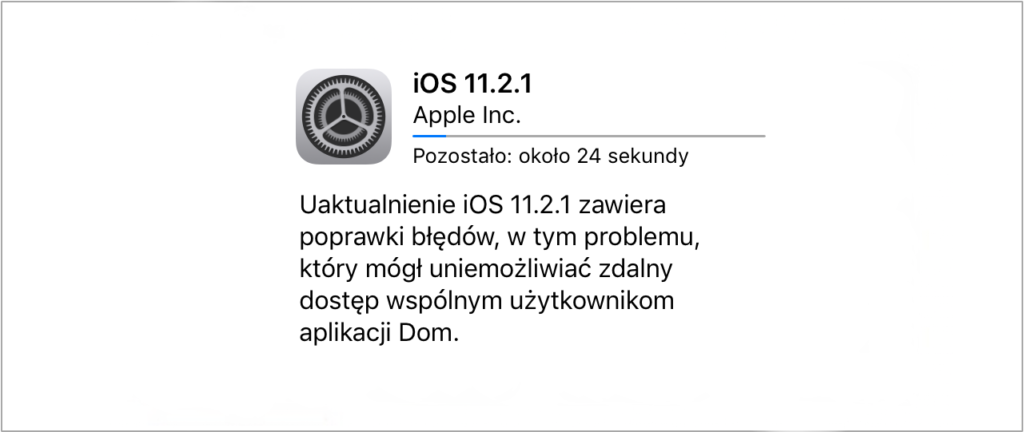This screenshot has height=432, width=1024.
Task: Tap the word "Pozostało:" in the status line
Action: (x=462, y=157)
